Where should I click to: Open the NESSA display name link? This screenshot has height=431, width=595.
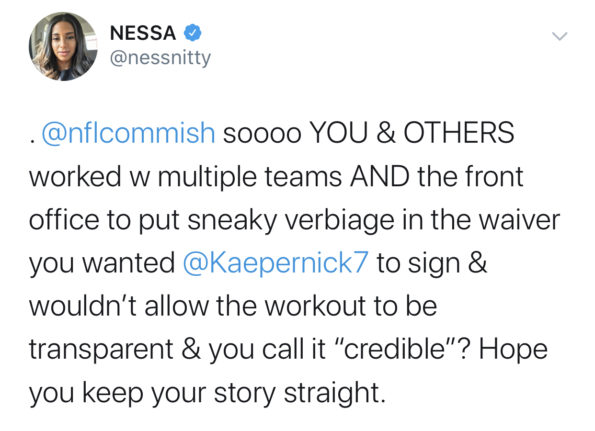[143, 33]
